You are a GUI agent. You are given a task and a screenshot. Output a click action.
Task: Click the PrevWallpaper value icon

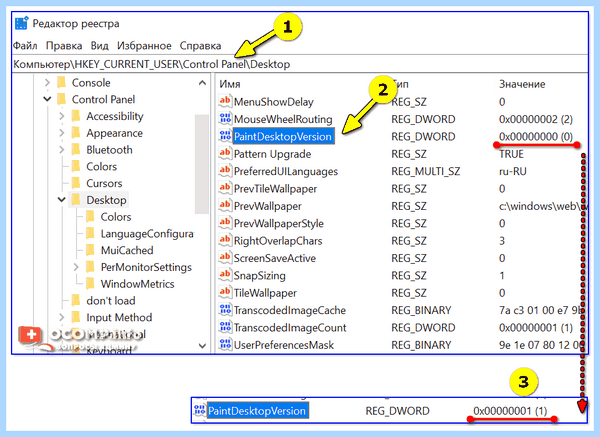pos(225,205)
